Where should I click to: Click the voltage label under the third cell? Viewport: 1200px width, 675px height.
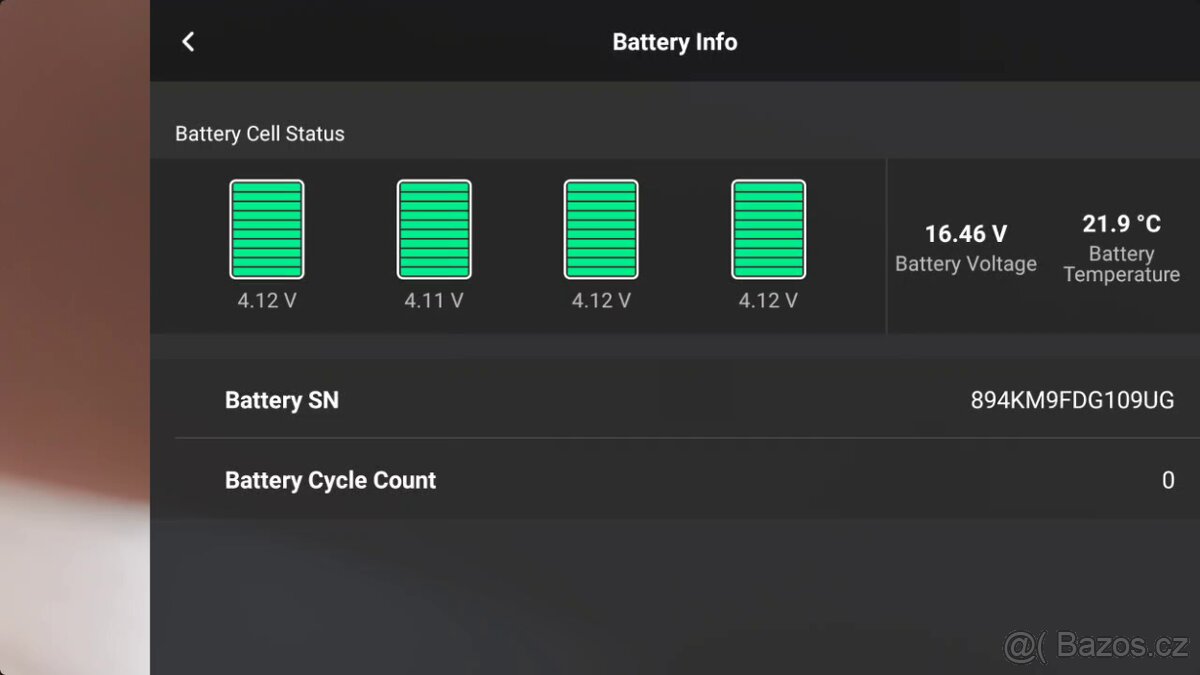pos(601,300)
